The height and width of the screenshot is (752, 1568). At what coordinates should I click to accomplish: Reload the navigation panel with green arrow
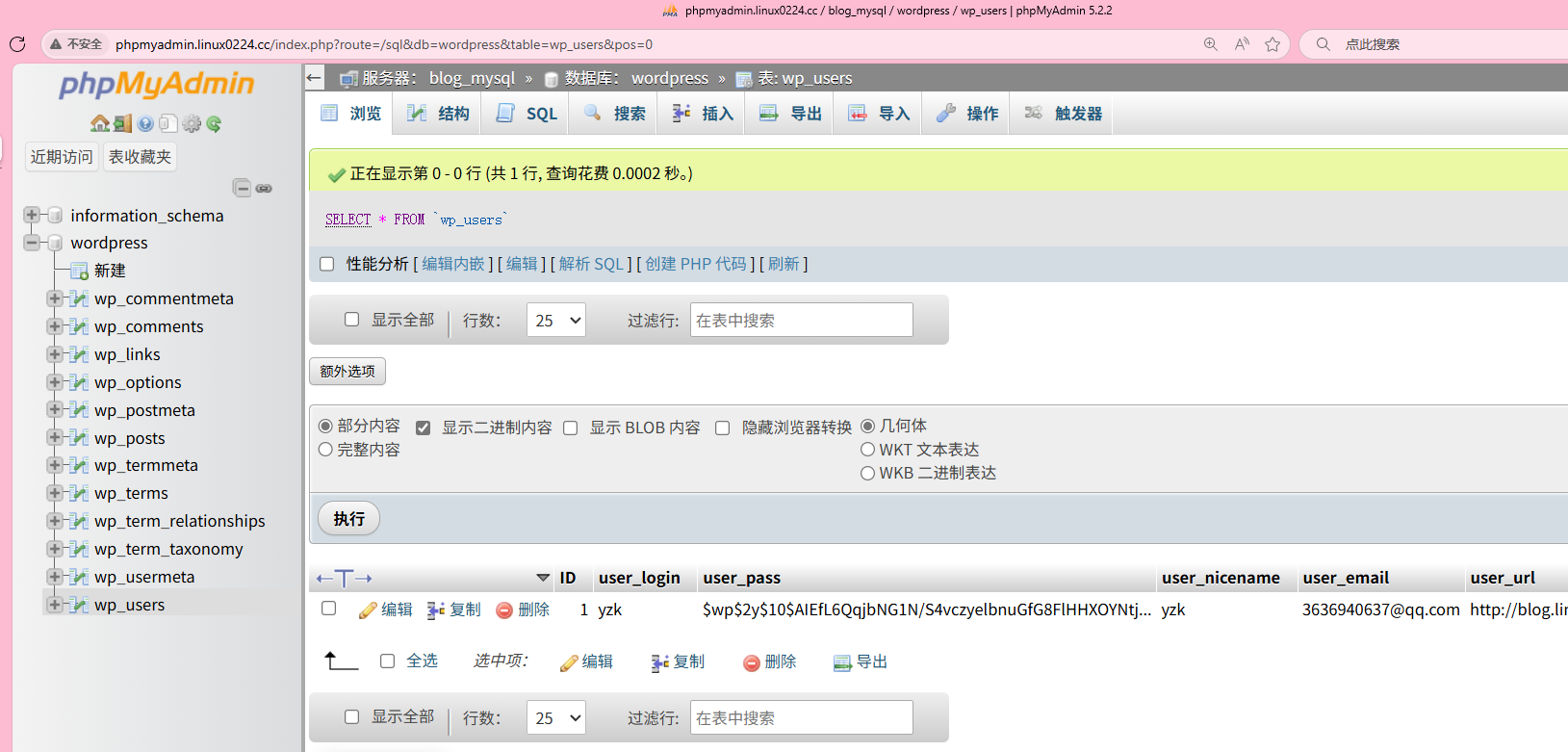[x=214, y=123]
